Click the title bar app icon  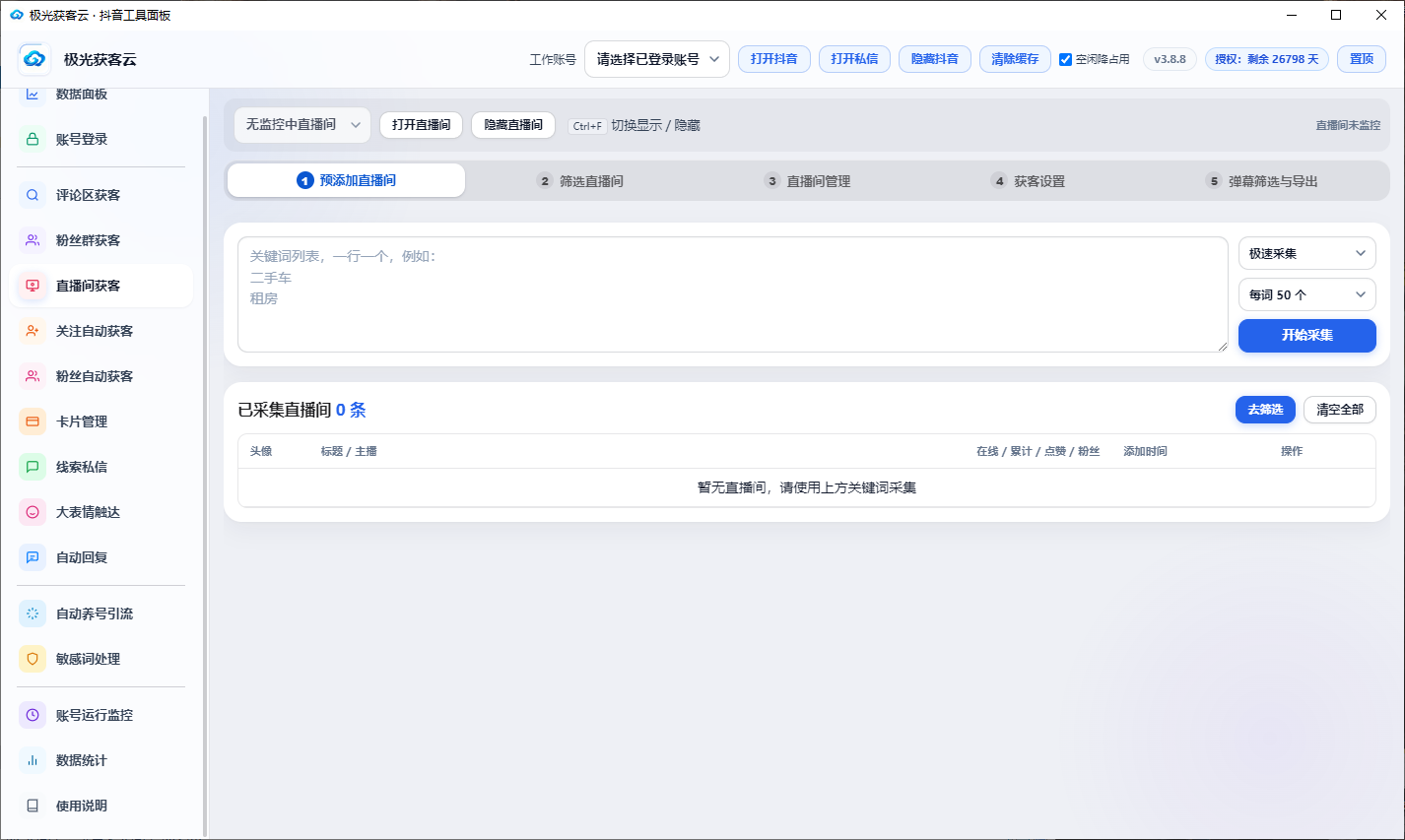[x=16, y=15]
